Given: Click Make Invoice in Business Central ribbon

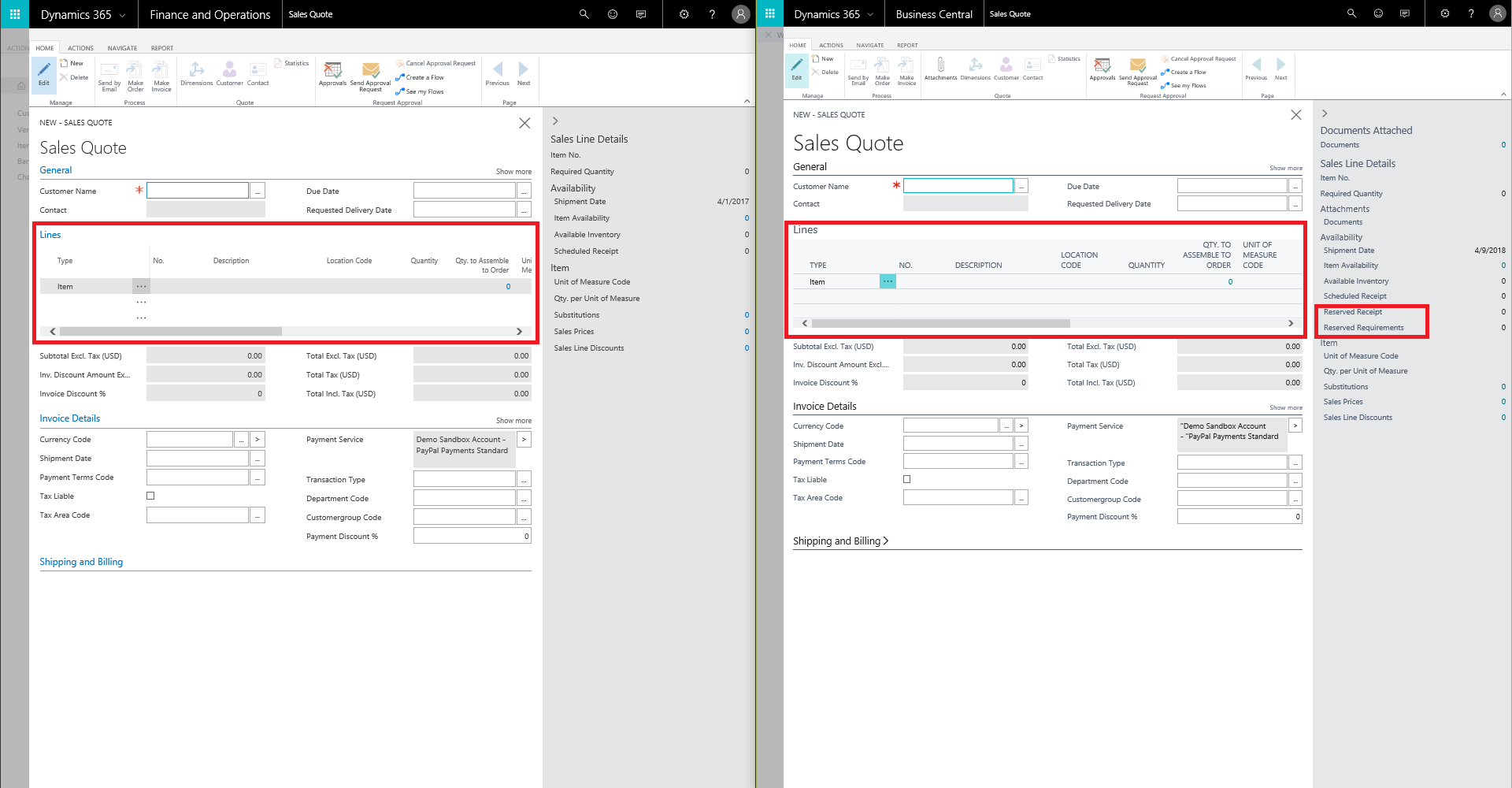Looking at the screenshot, I should pyautogui.click(x=906, y=71).
